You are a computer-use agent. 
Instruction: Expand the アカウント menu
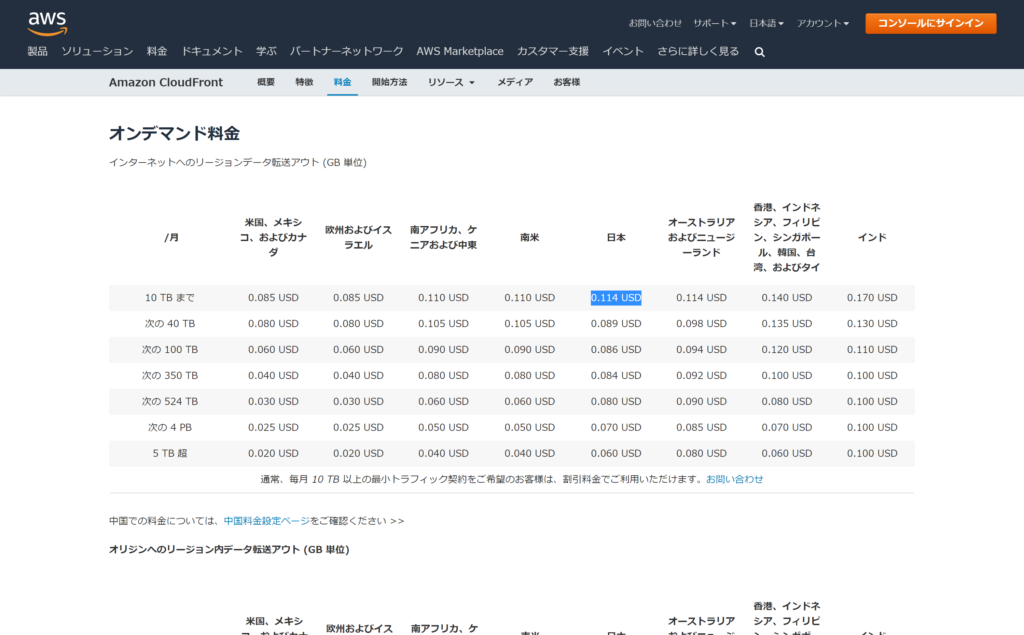(x=825, y=23)
